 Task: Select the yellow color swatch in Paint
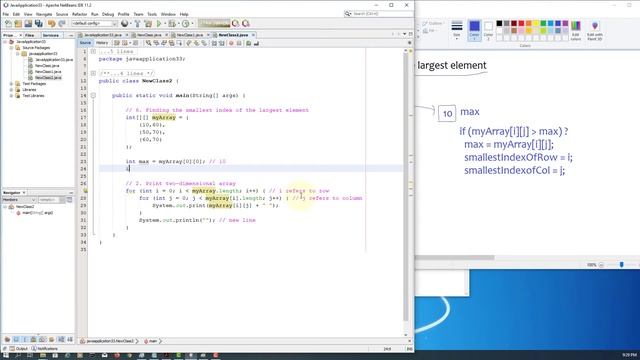pos(536,23)
